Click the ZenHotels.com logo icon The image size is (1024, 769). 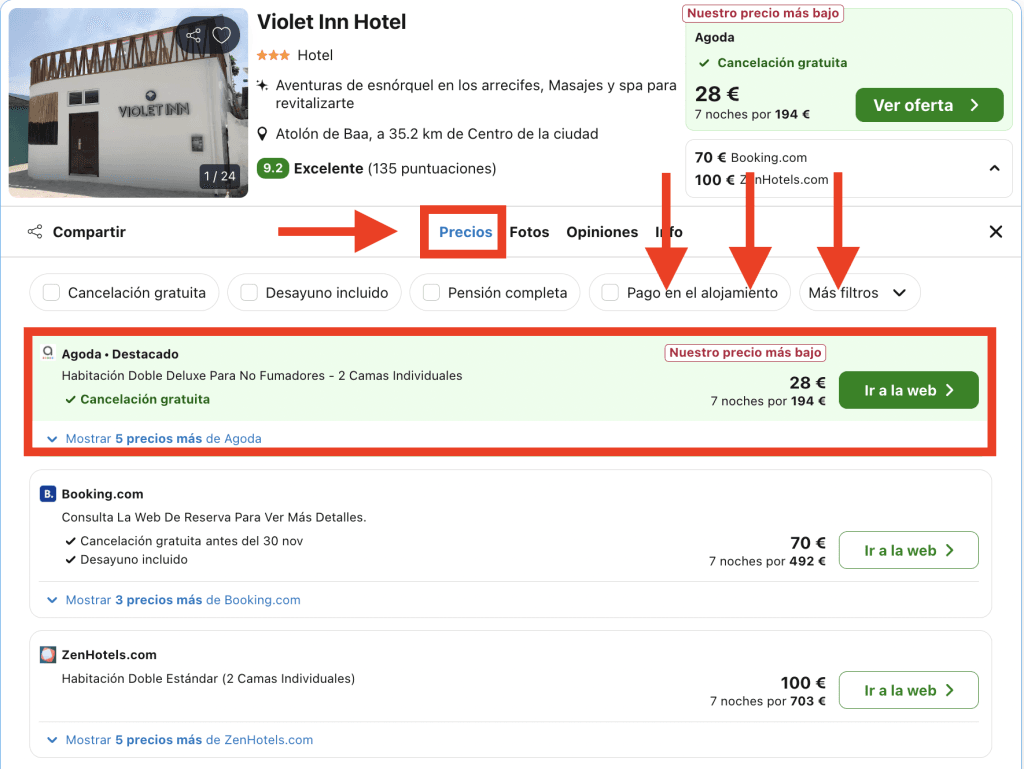48,655
